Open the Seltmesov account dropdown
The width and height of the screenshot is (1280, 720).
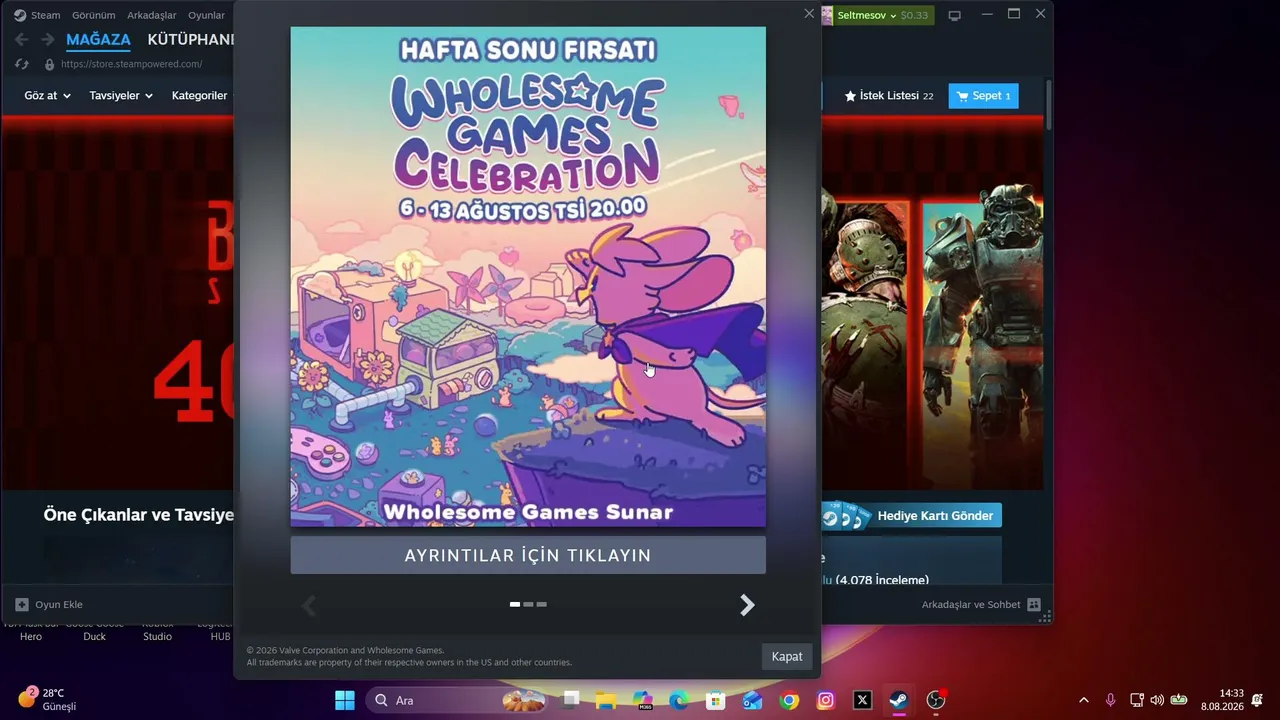[866, 15]
